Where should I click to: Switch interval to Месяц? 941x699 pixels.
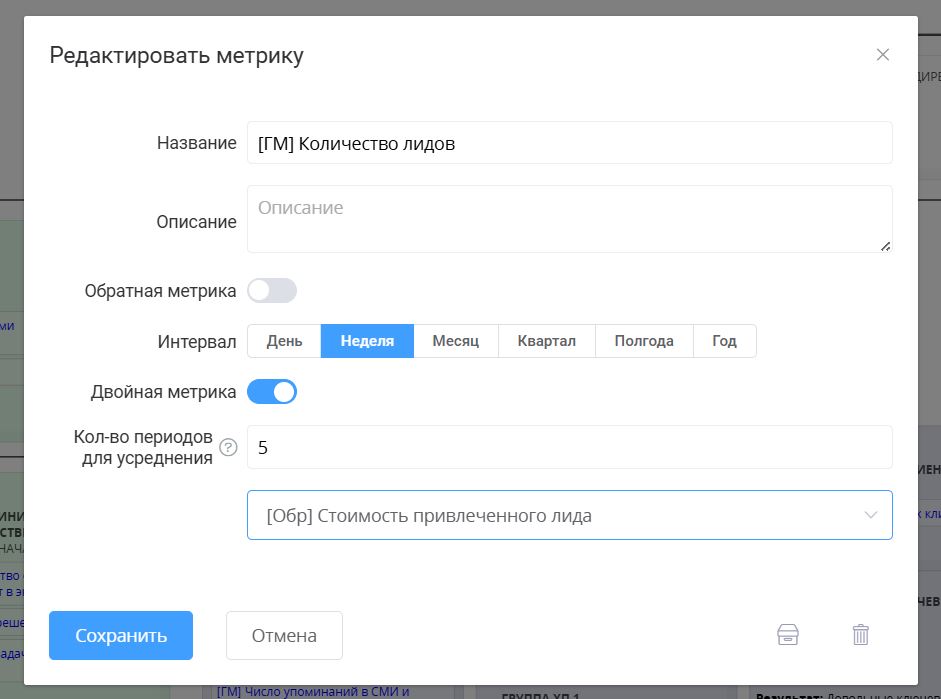point(456,340)
